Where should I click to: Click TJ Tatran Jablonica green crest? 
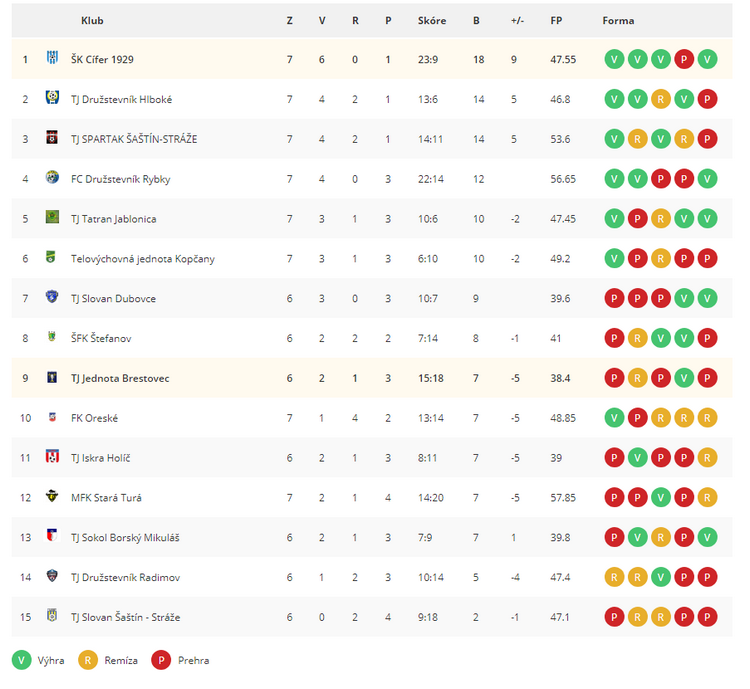[x=52, y=217]
